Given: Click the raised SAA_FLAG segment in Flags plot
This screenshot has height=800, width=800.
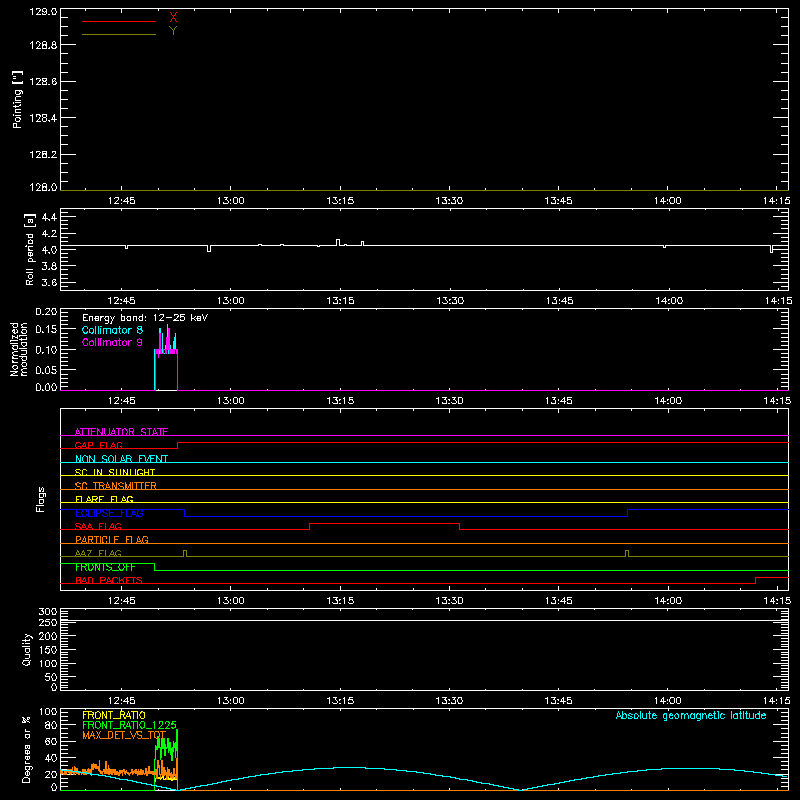Looking at the screenshot, I should (x=384, y=523).
